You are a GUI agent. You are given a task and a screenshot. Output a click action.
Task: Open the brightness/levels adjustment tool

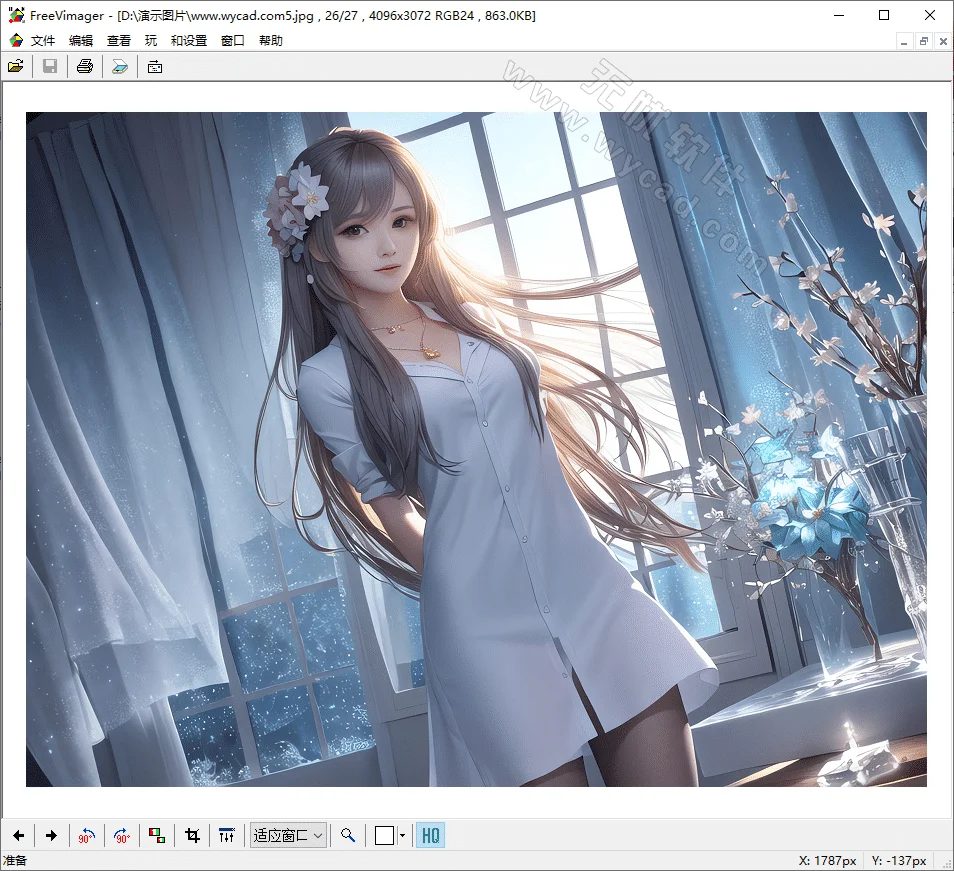(227, 835)
